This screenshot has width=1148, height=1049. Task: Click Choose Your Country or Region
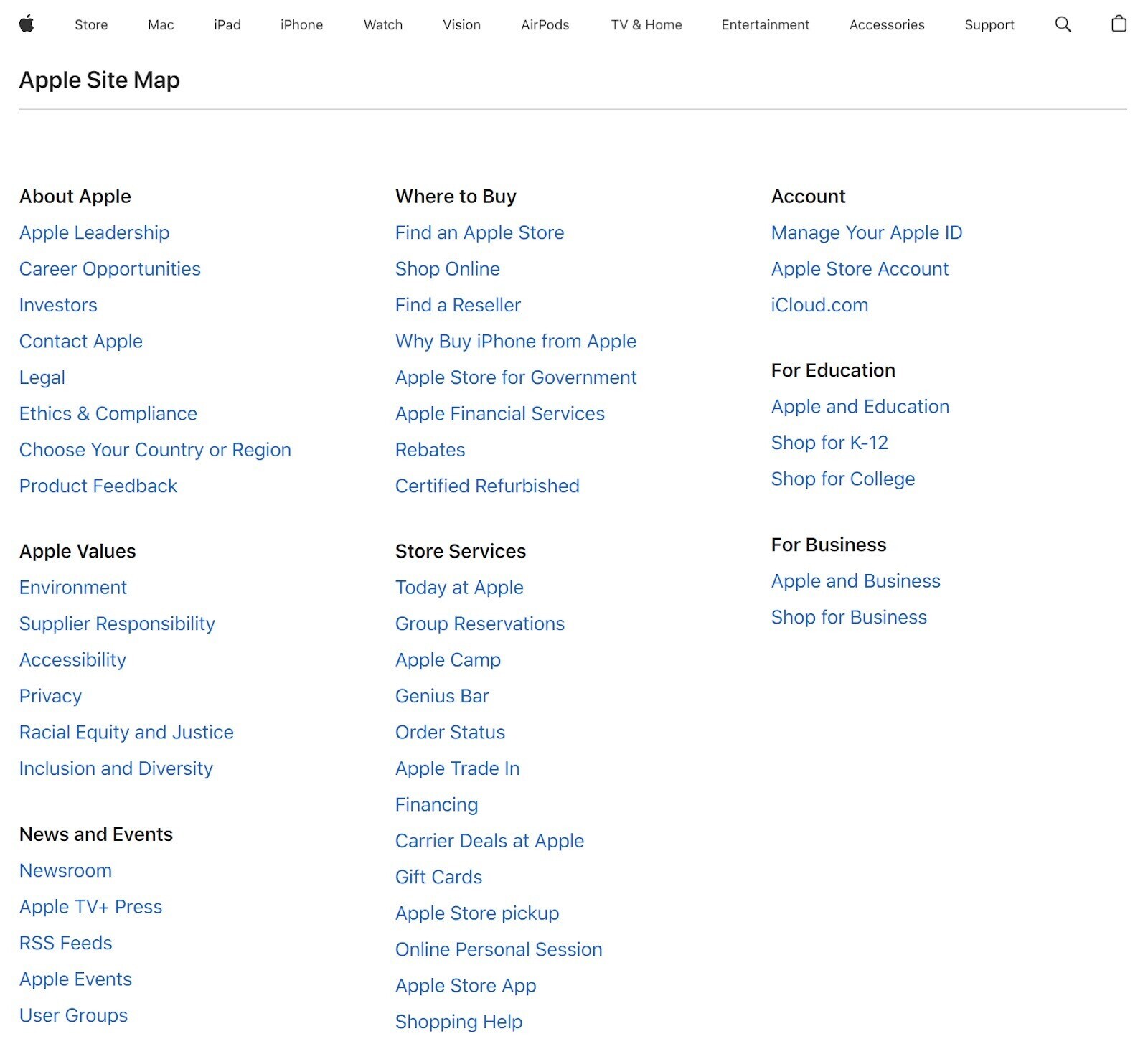155,450
